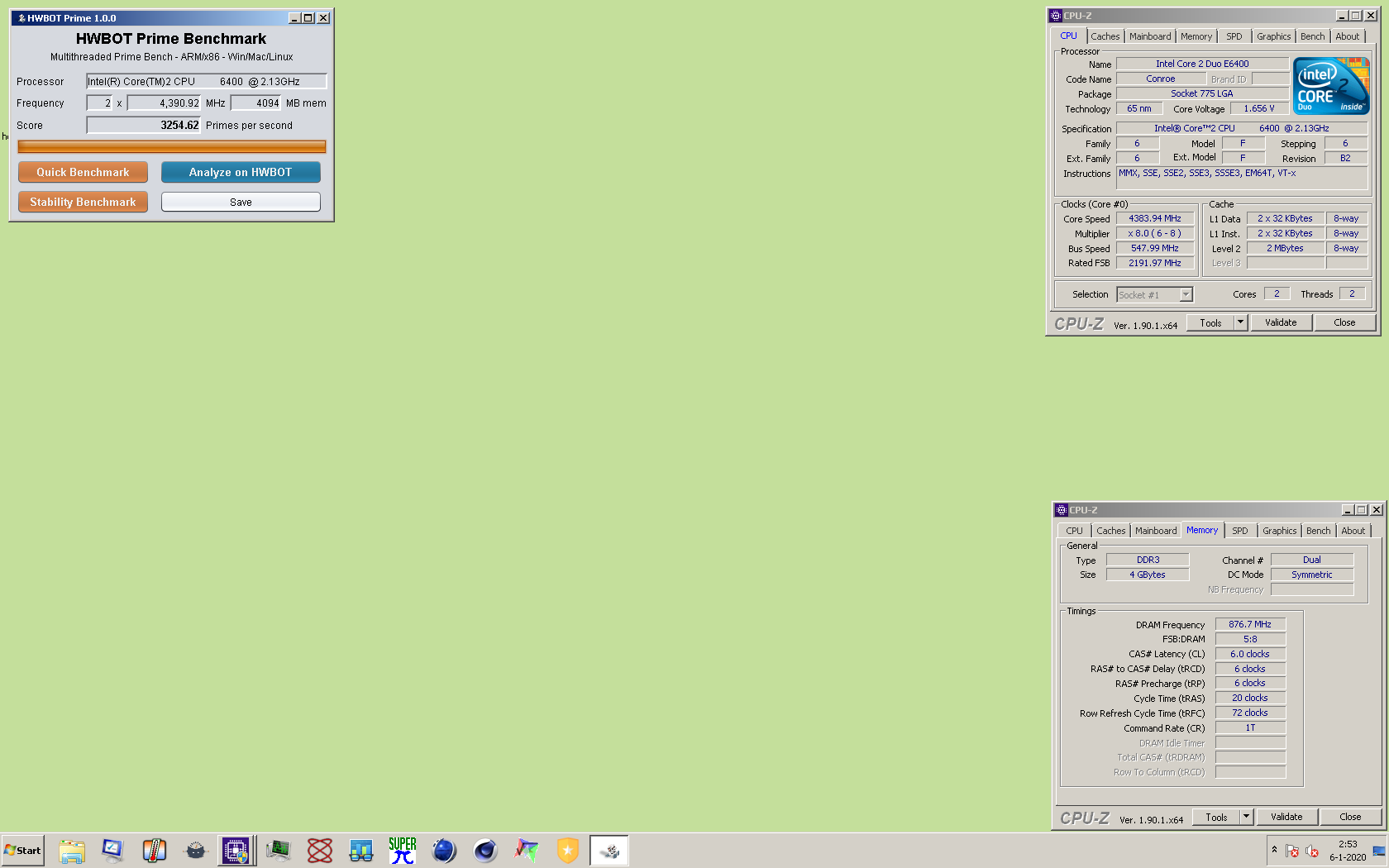Click bottom CPU-Z window title icon

pos(1062,510)
